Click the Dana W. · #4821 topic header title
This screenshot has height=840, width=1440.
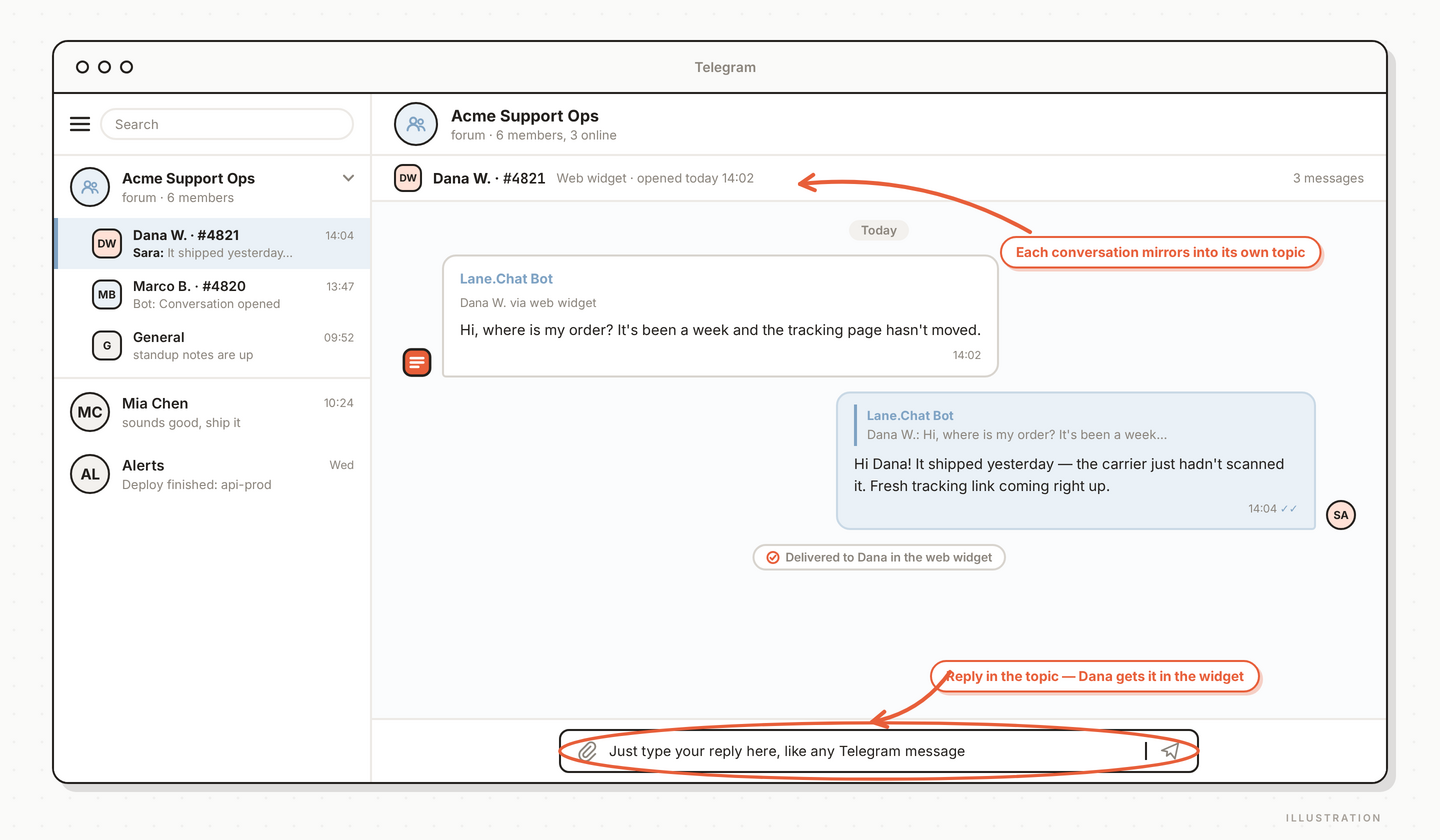point(489,178)
